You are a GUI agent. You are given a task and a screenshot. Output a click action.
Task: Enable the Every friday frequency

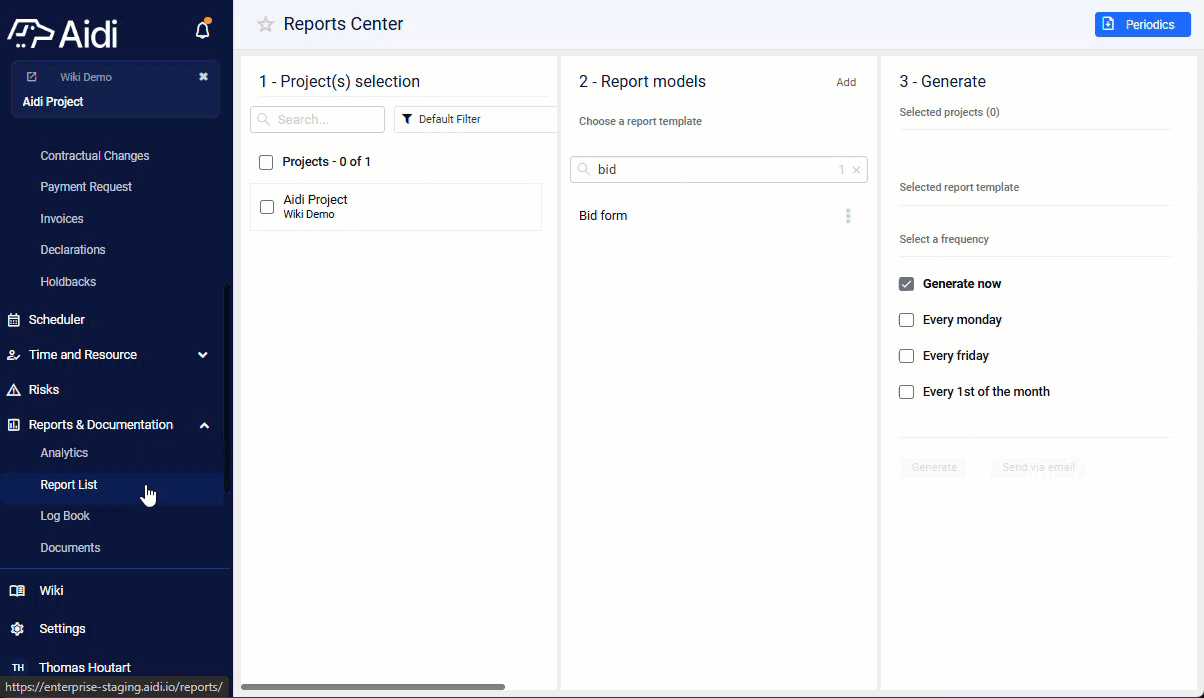click(x=907, y=356)
